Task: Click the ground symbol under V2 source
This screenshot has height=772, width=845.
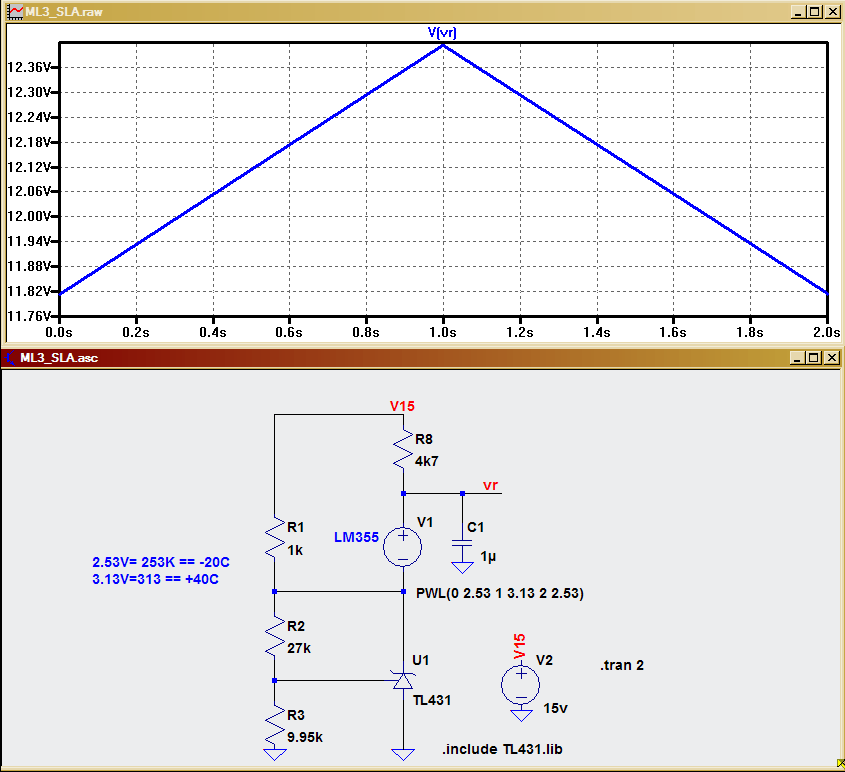Action: point(521,715)
